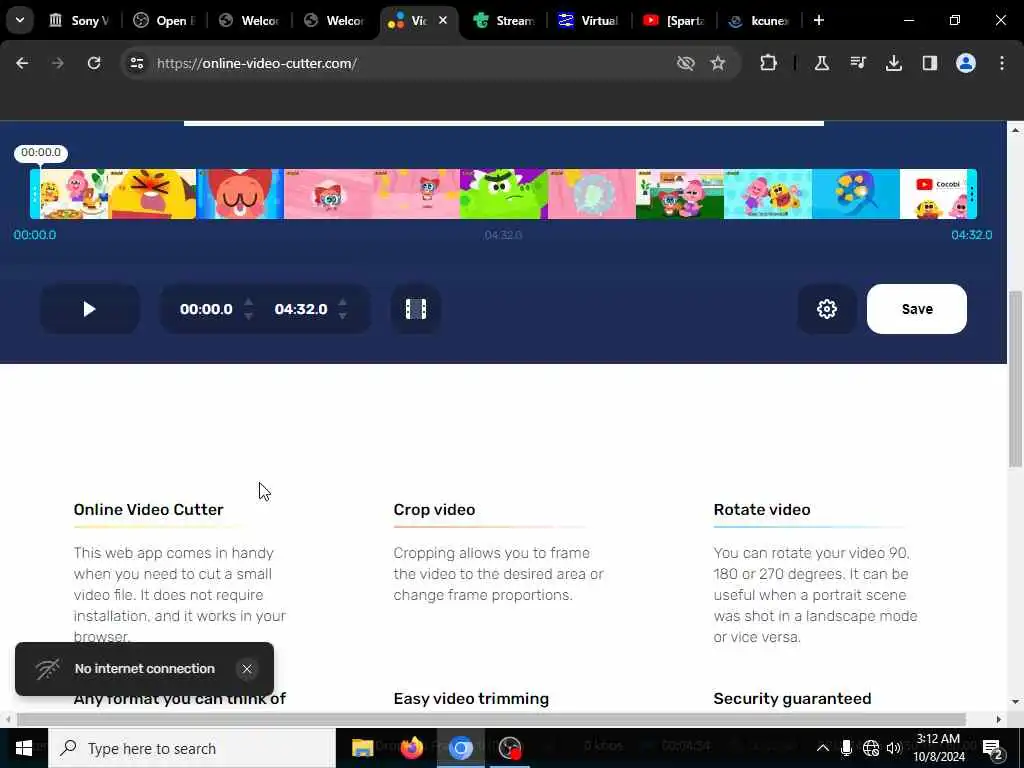Decrease the start time 00:00.0 stepper

click(248, 316)
